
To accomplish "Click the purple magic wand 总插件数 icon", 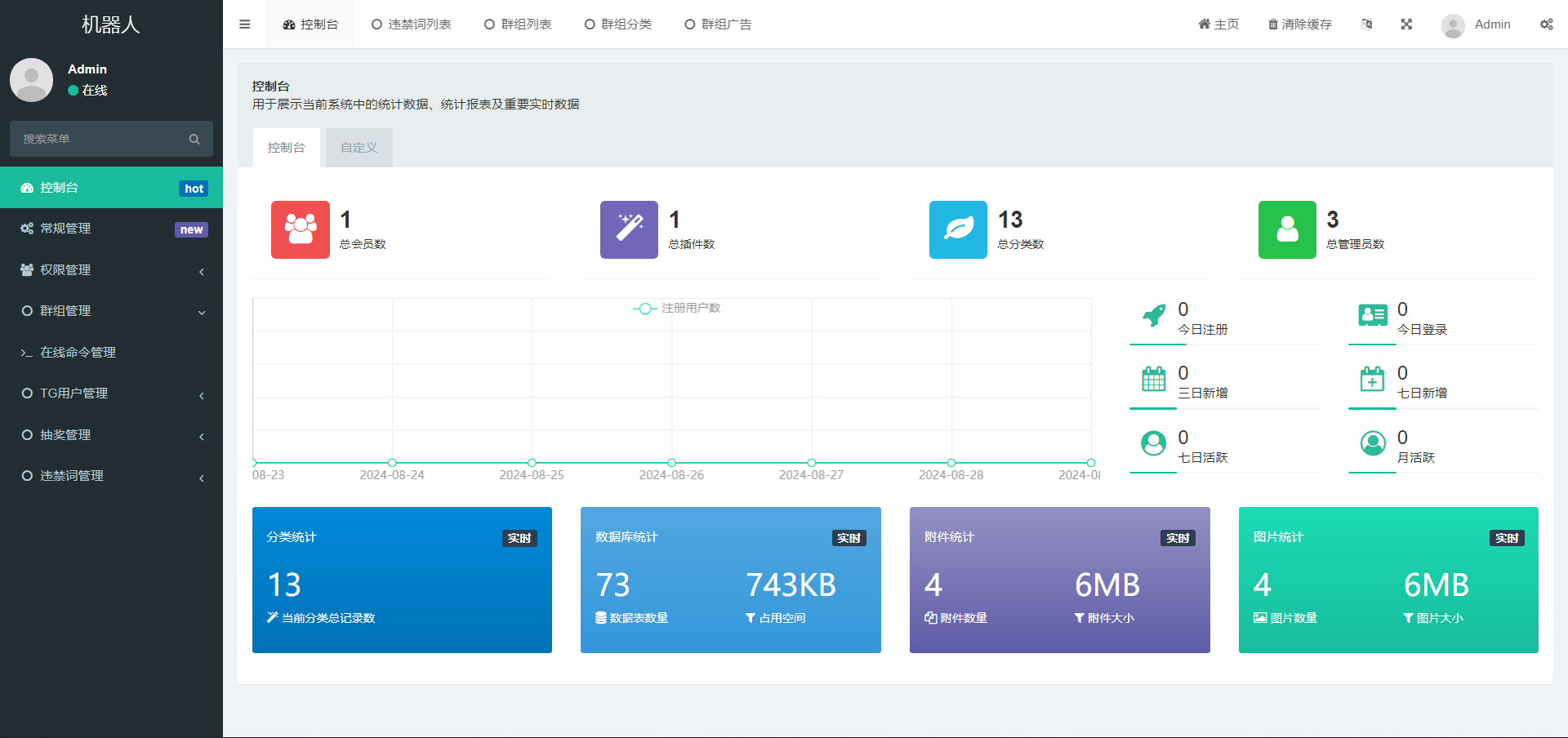I will [629, 229].
